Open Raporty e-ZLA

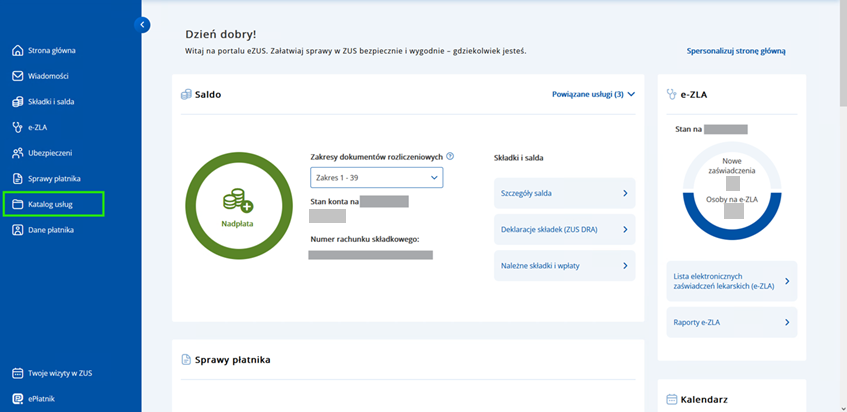[731, 322]
